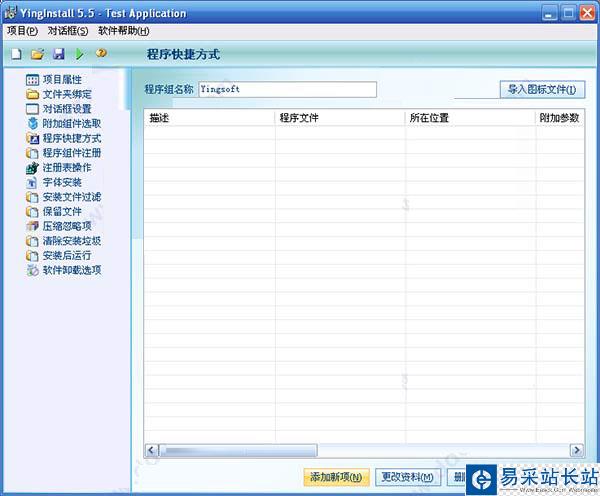600x496 pixels.
Task: Select 压缩忽略项 in the sidebar
Action: coord(67,226)
